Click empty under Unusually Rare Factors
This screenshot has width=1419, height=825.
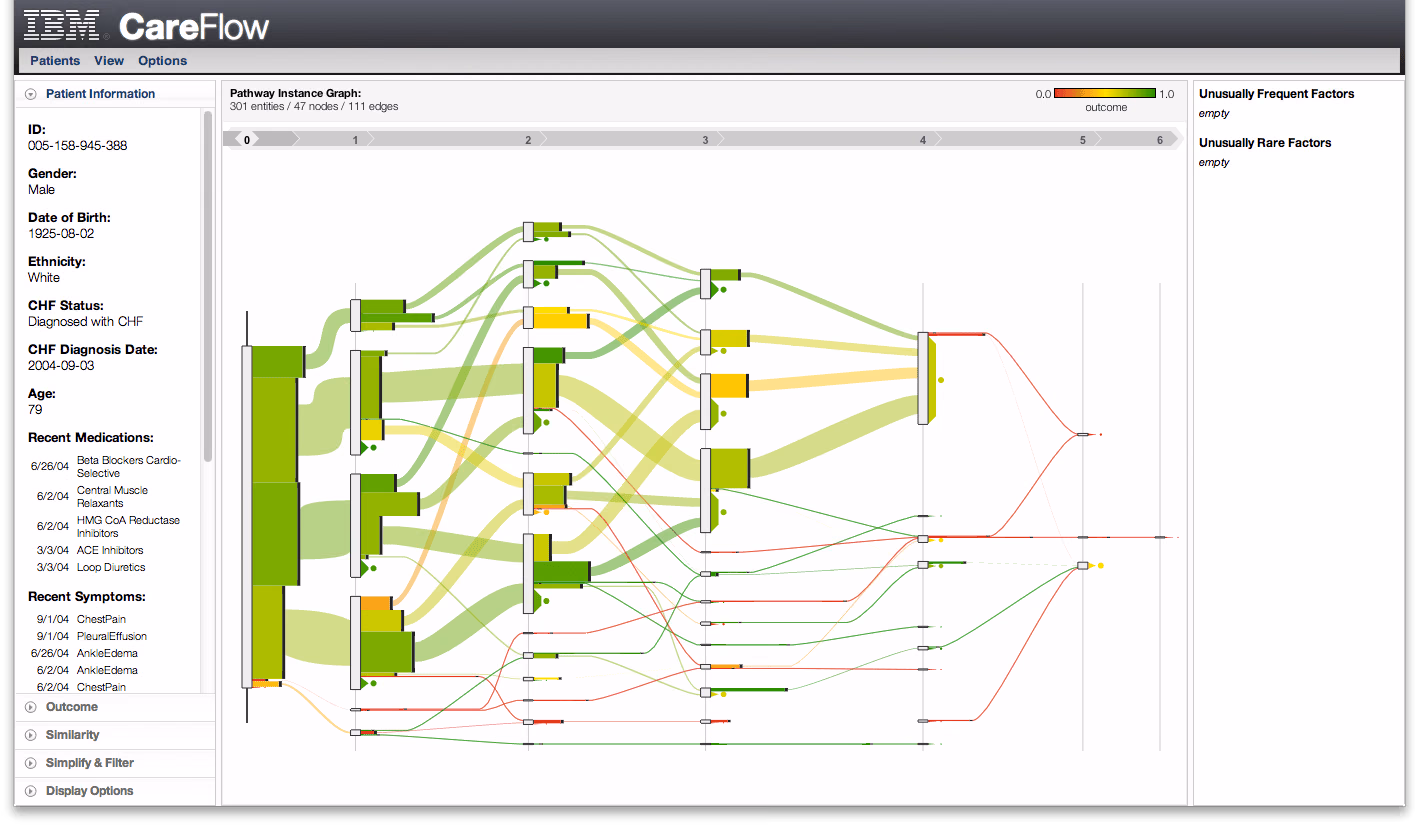pyautogui.click(x=1214, y=163)
